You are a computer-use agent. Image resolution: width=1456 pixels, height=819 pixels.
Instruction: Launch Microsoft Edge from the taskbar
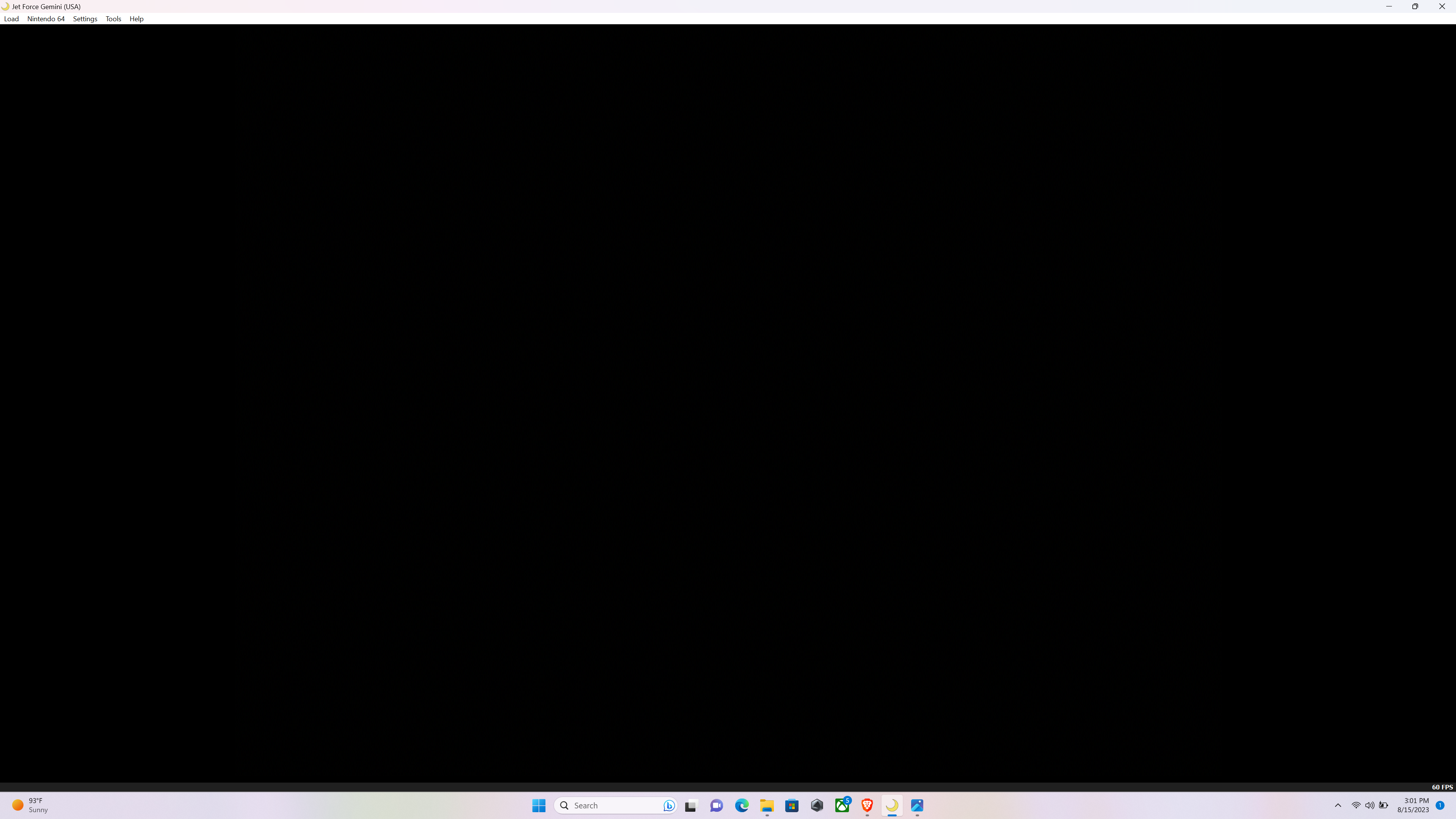pos(742,805)
